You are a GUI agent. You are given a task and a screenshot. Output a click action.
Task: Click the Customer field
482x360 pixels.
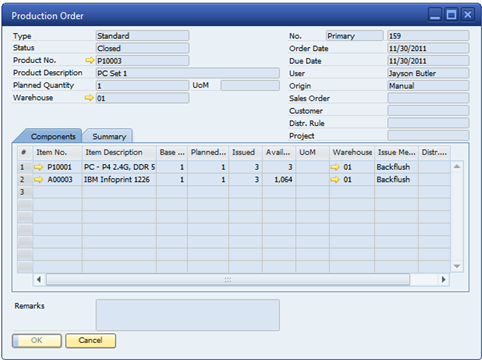click(428, 111)
